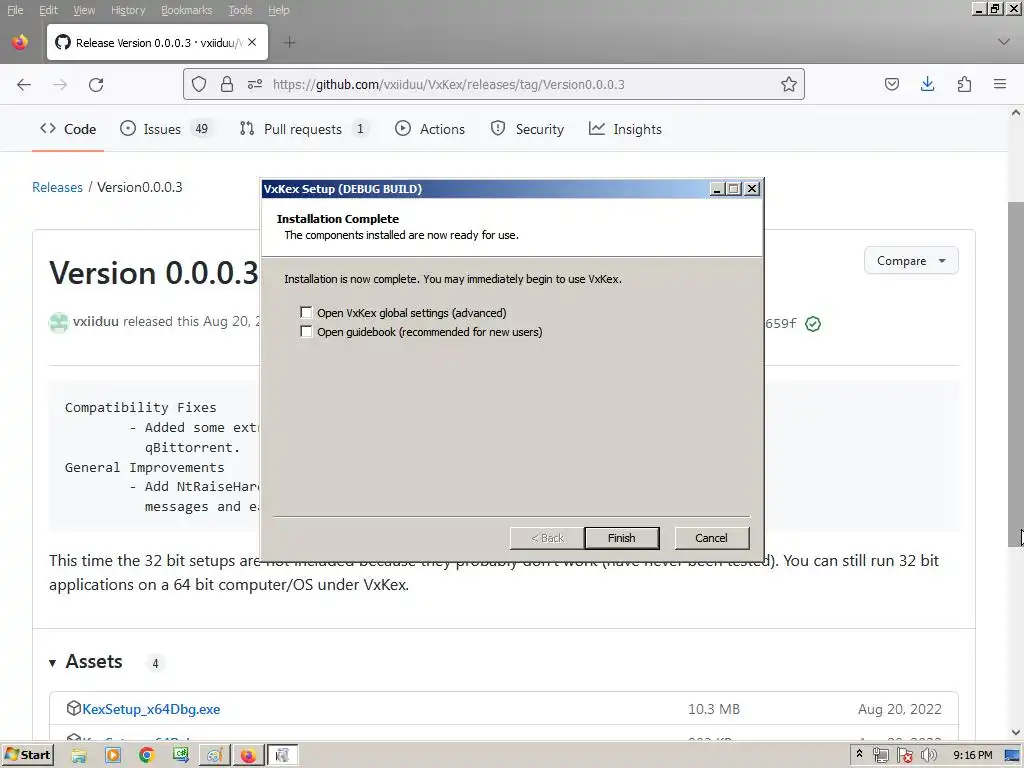The image size is (1024, 768).
Task: Click the volume speaker tray icon
Action: [x=928, y=756]
